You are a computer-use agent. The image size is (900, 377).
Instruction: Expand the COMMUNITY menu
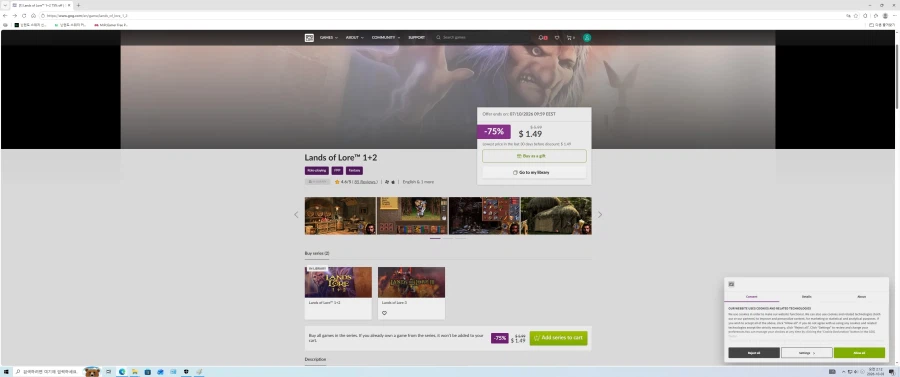pos(385,38)
